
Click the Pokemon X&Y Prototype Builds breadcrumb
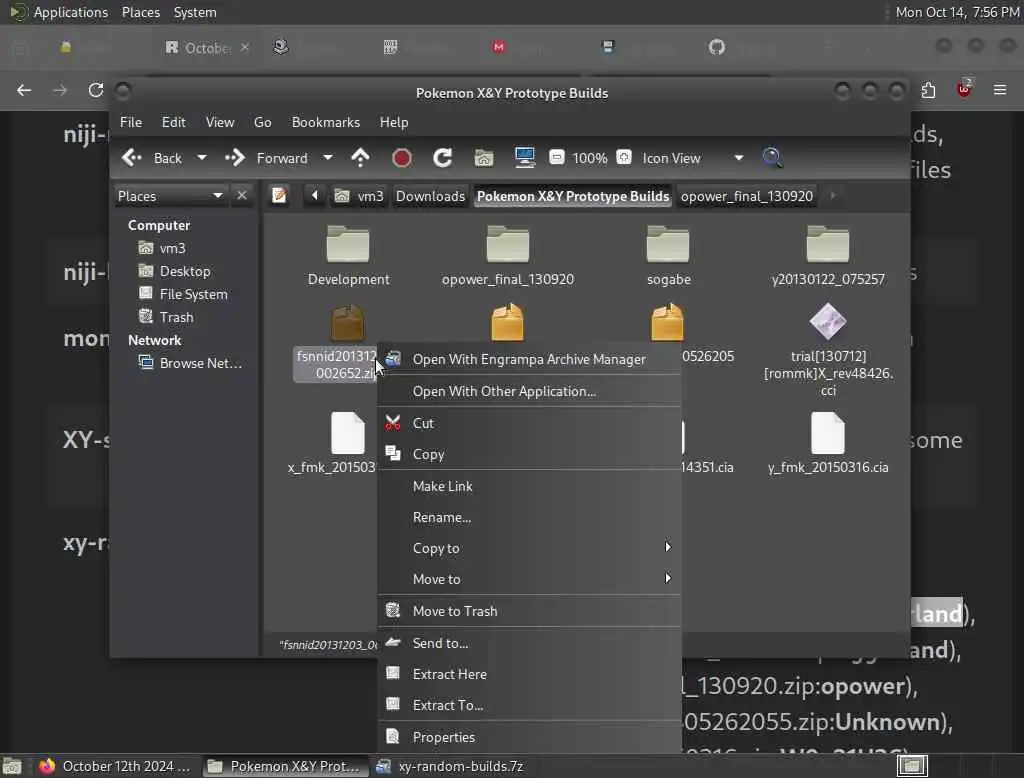573,196
